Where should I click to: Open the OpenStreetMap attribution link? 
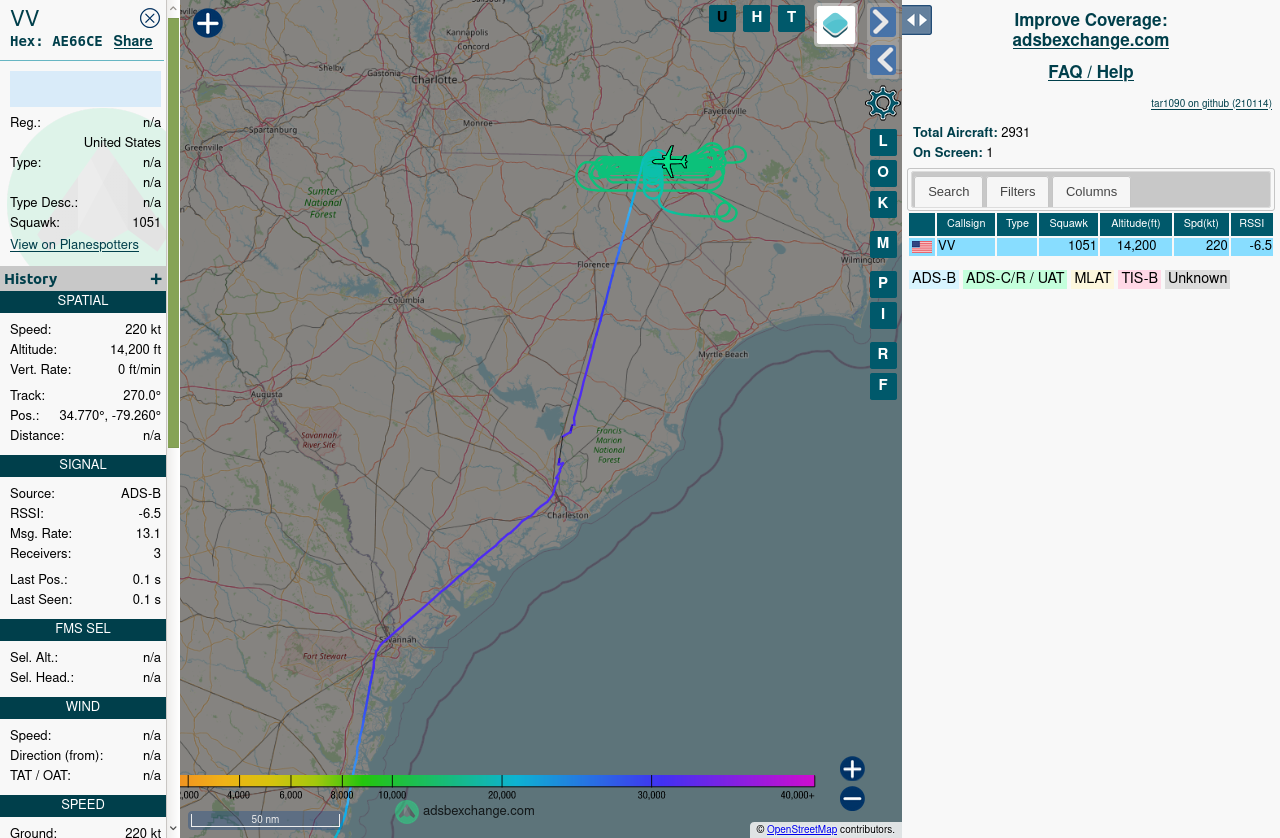(801, 830)
